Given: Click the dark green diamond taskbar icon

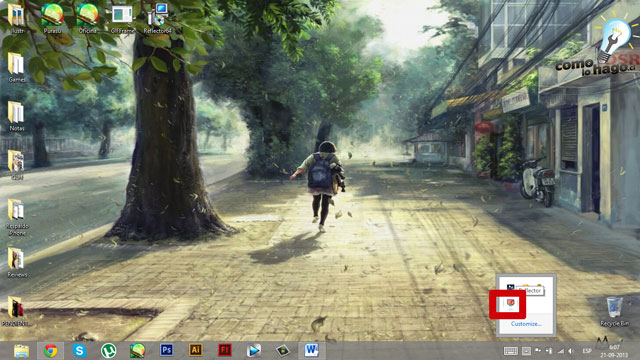Looking at the screenshot, I should pyautogui.click(x=282, y=351).
